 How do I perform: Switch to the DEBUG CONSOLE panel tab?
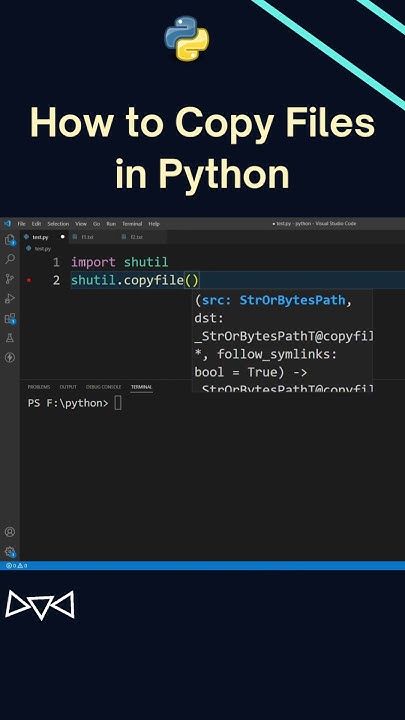tap(104, 387)
